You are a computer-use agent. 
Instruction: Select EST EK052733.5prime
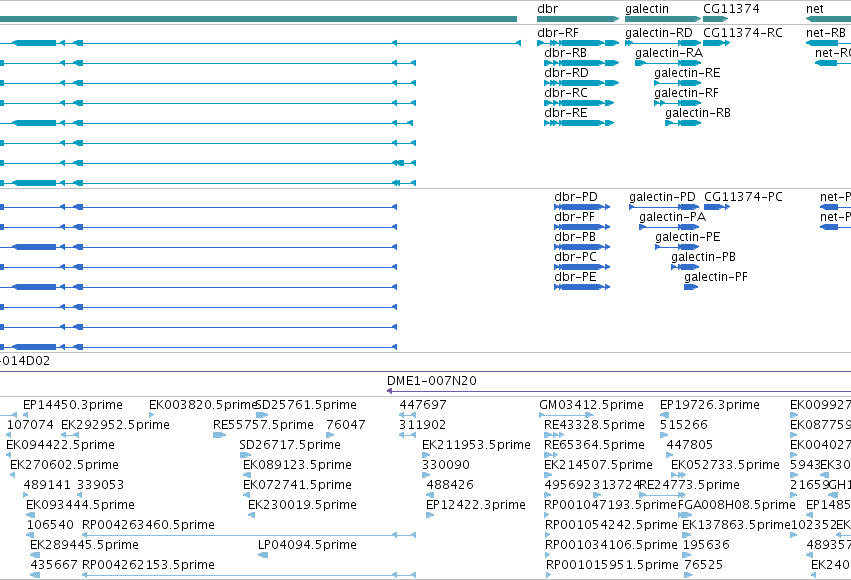tap(725, 464)
